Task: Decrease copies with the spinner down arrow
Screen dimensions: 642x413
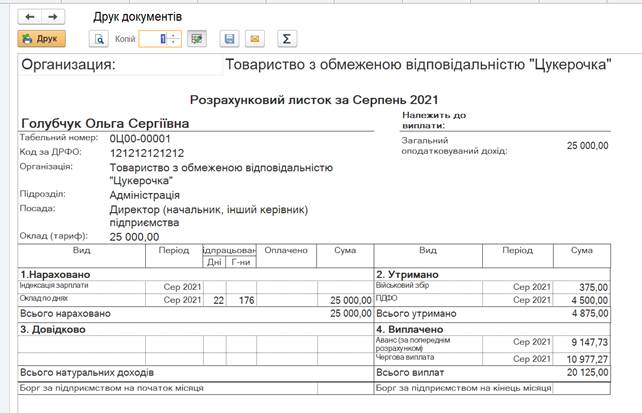Action: tap(175, 43)
